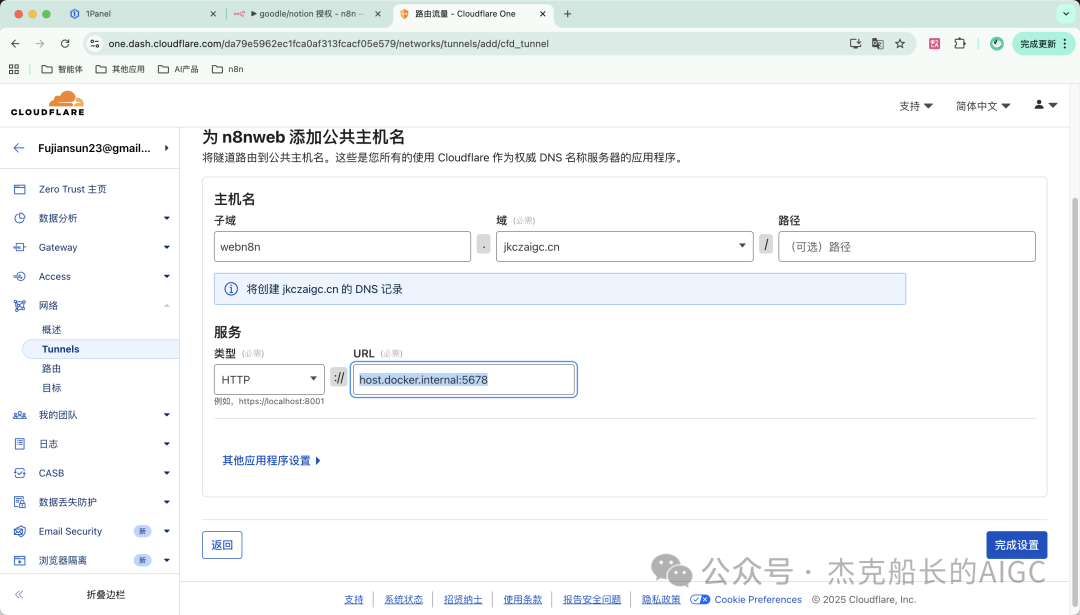Click the browser back arrow
1080x615 pixels.
click(15, 43)
